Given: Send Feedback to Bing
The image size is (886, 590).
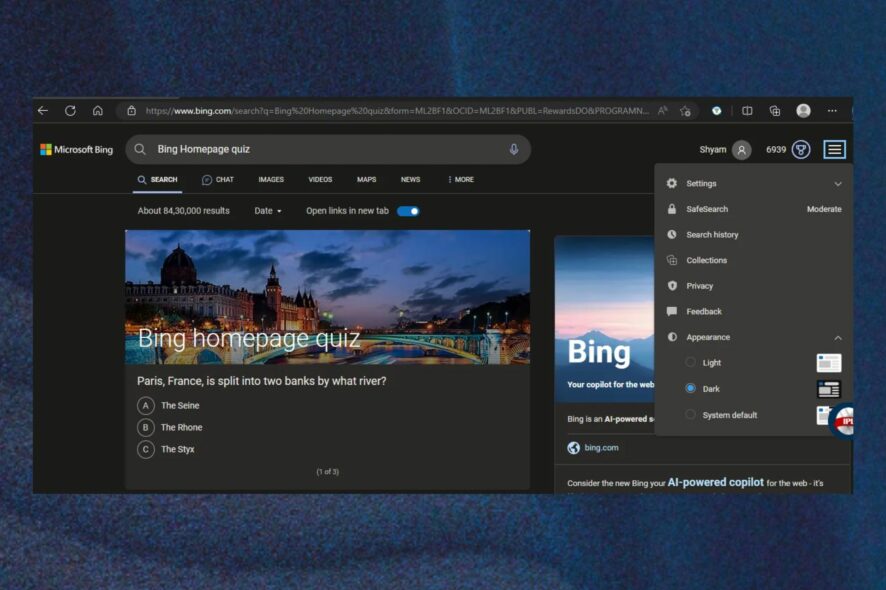Looking at the screenshot, I should click(x=702, y=311).
